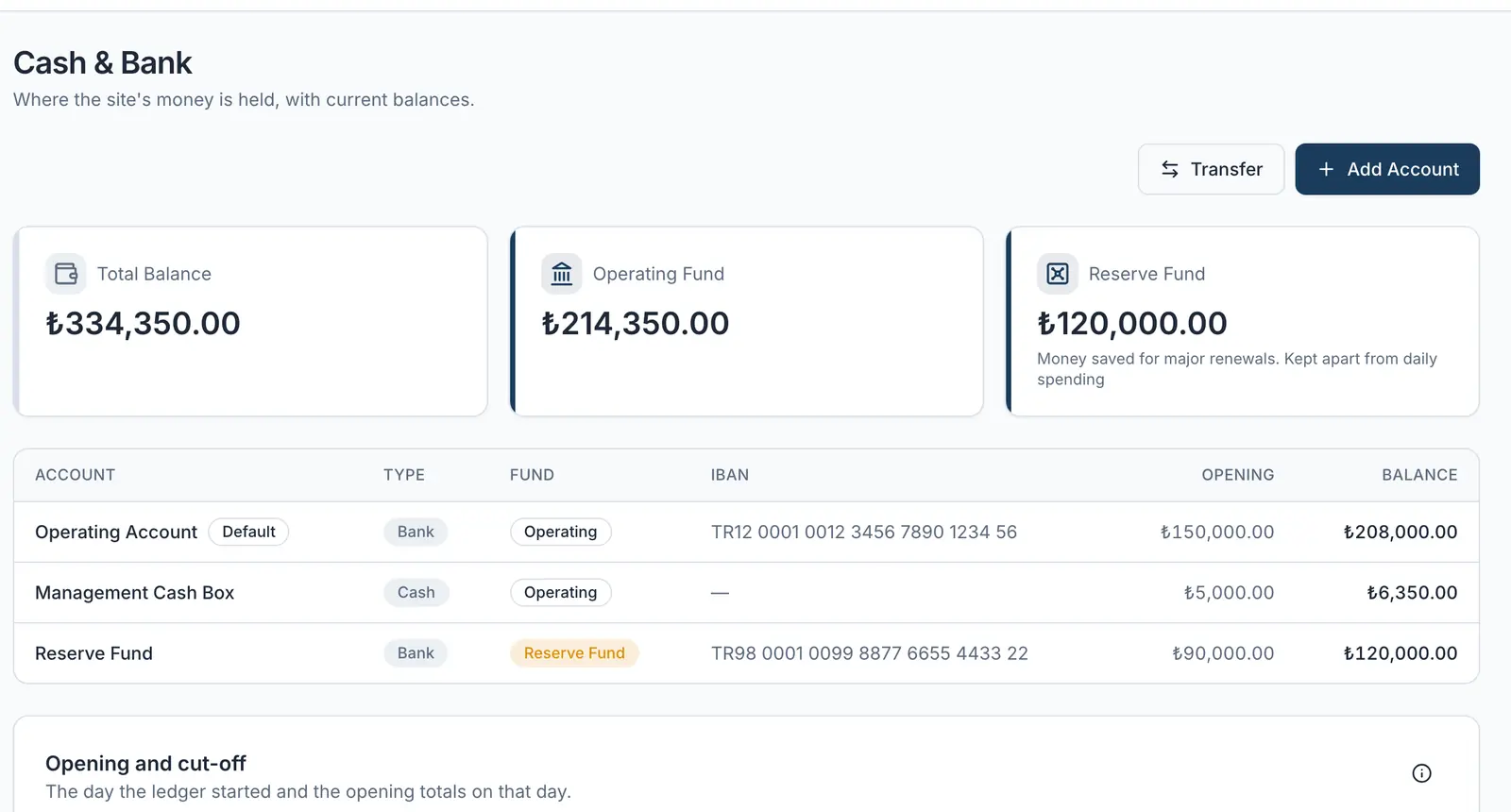
Task: Click the Operating fund tag for Management Cash Box
Action: [560, 592]
